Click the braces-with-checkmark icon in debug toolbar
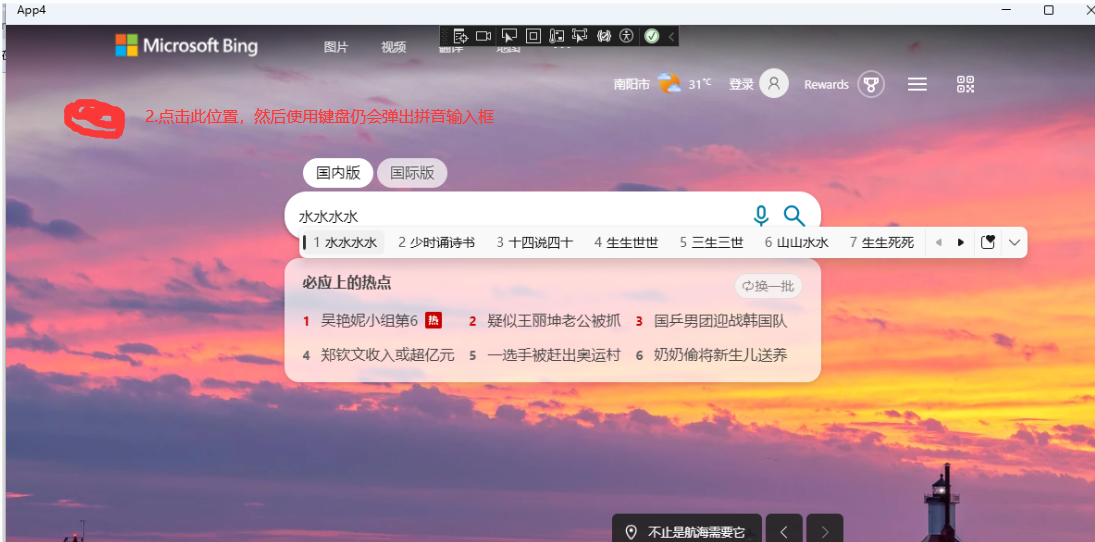The image size is (1095, 542). [604, 36]
